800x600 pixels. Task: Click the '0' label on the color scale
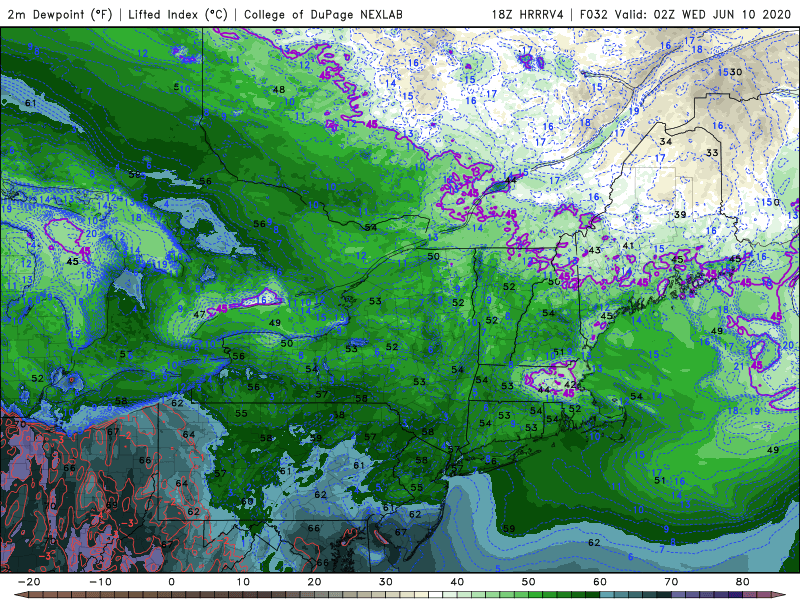click(x=171, y=582)
